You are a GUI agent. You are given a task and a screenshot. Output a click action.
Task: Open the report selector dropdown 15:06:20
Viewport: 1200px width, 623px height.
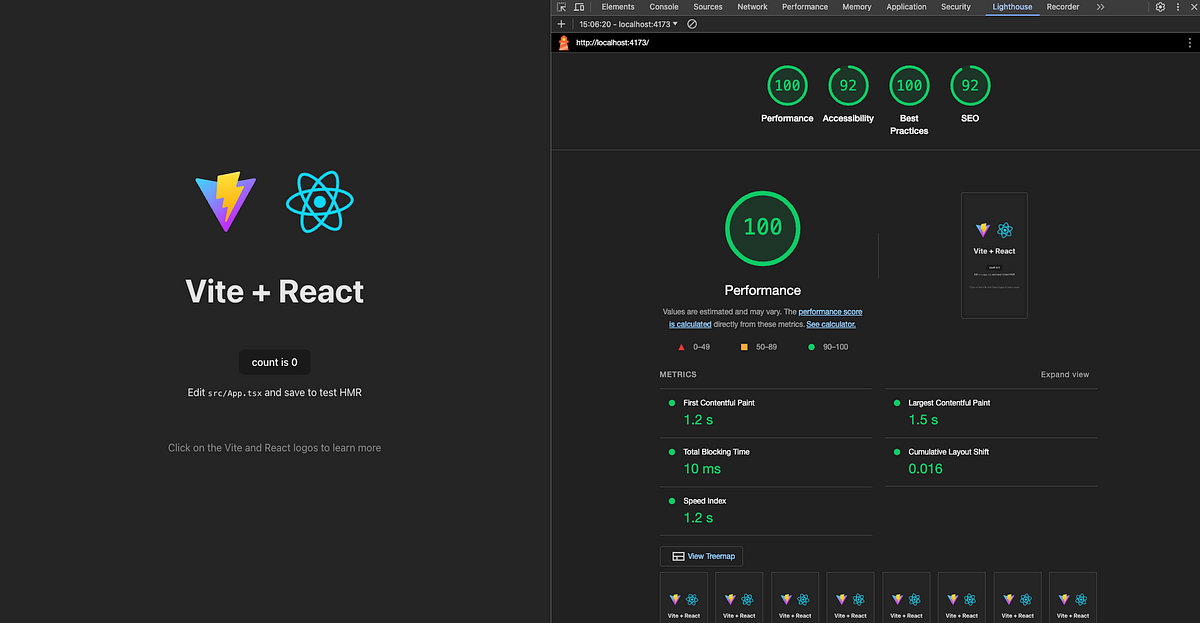coord(628,23)
